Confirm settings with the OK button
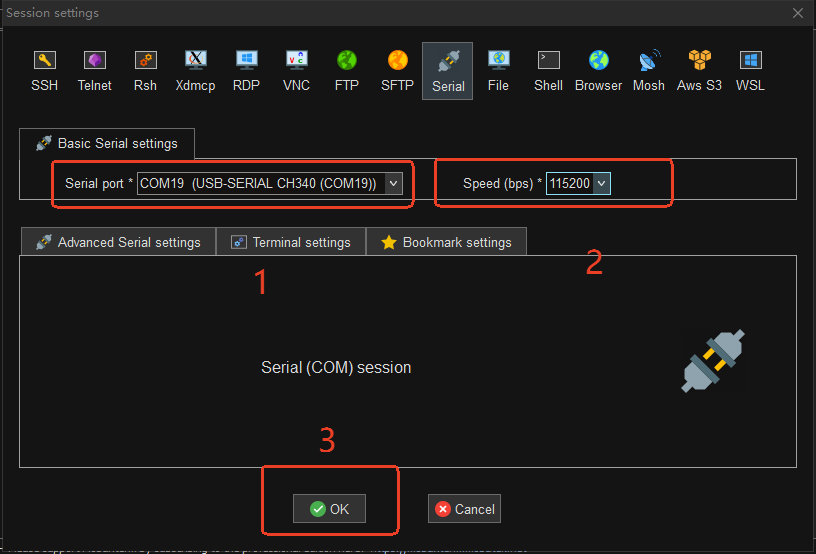Viewport: 816px width, 554px height. pyautogui.click(x=329, y=508)
